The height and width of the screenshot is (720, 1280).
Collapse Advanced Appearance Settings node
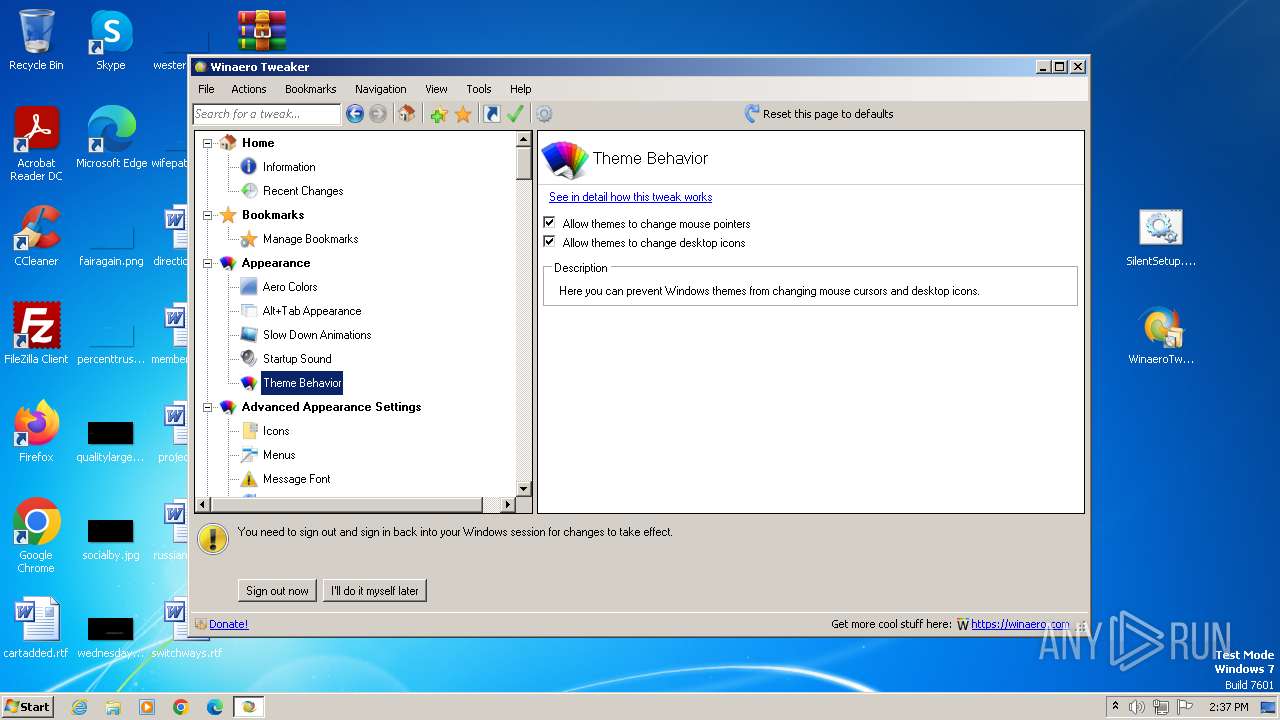(208, 407)
